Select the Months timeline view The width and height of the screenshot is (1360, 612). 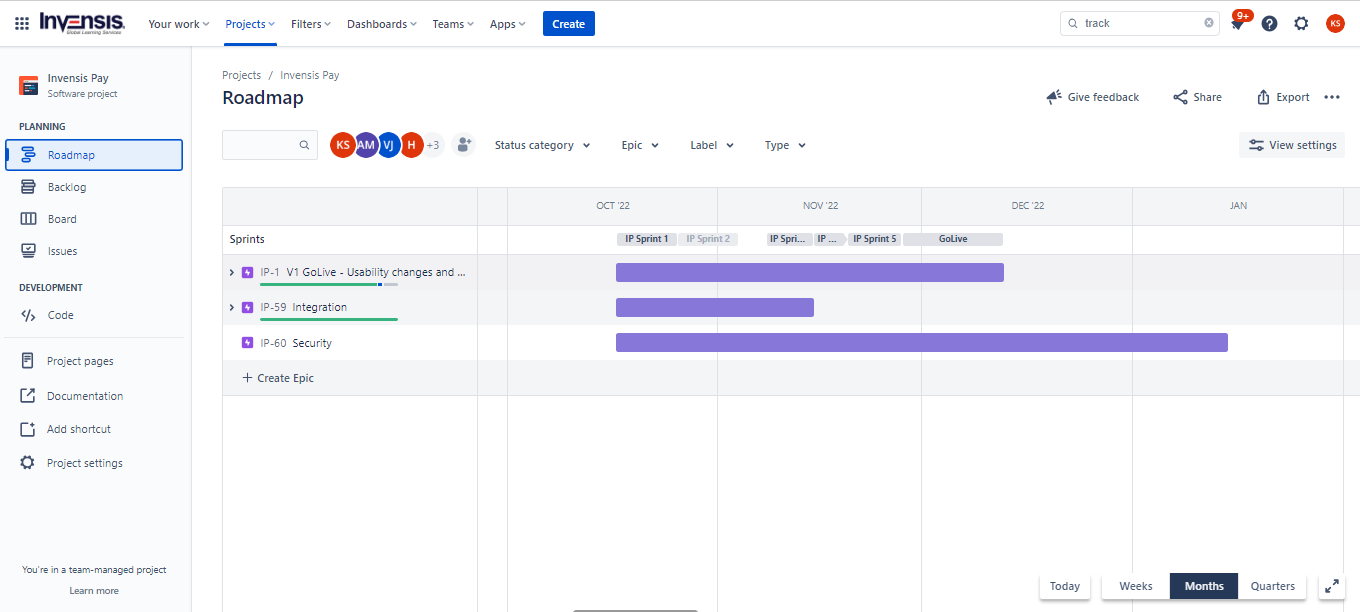coord(1204,587)
